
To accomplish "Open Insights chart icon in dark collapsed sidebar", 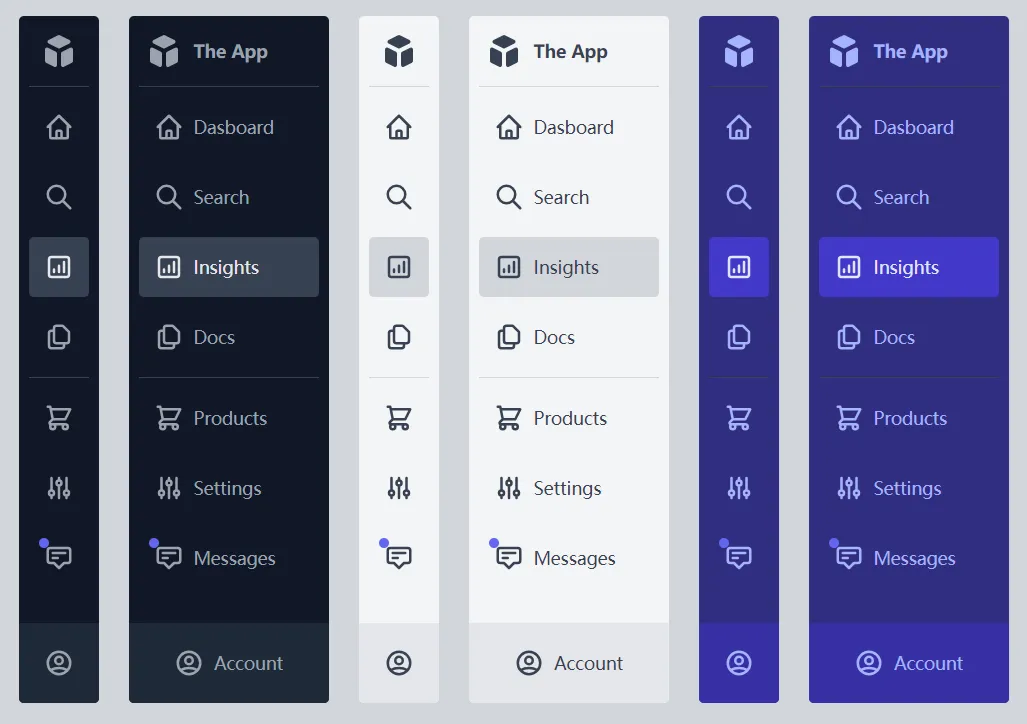I will (59, 267).
